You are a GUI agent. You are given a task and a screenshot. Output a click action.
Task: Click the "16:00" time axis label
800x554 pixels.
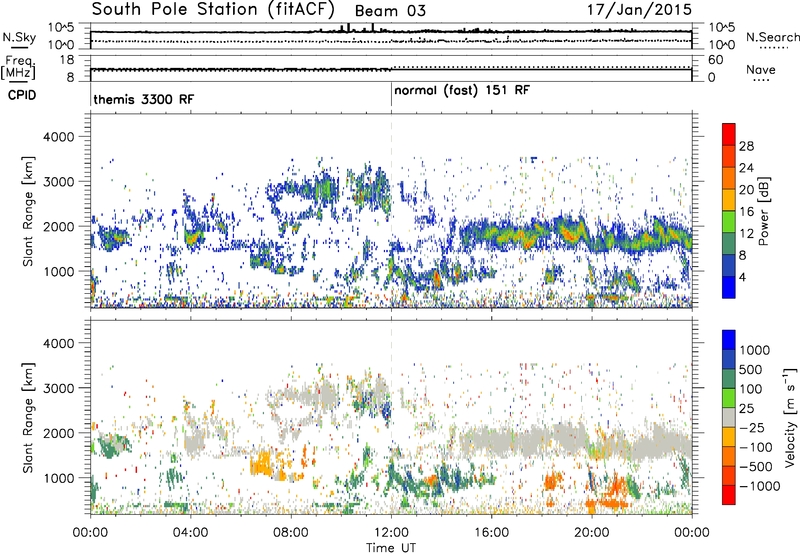491,533
